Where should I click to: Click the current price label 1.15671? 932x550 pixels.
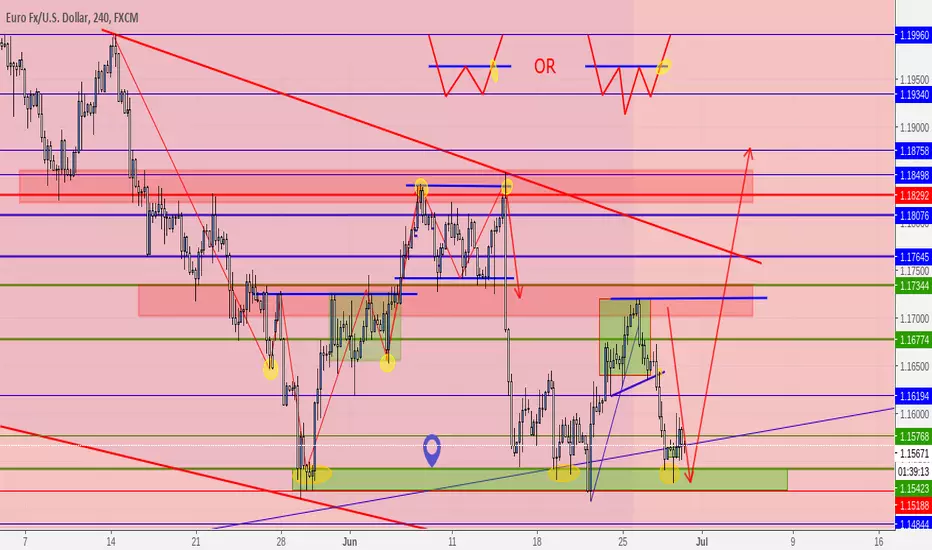pos(913,454)
